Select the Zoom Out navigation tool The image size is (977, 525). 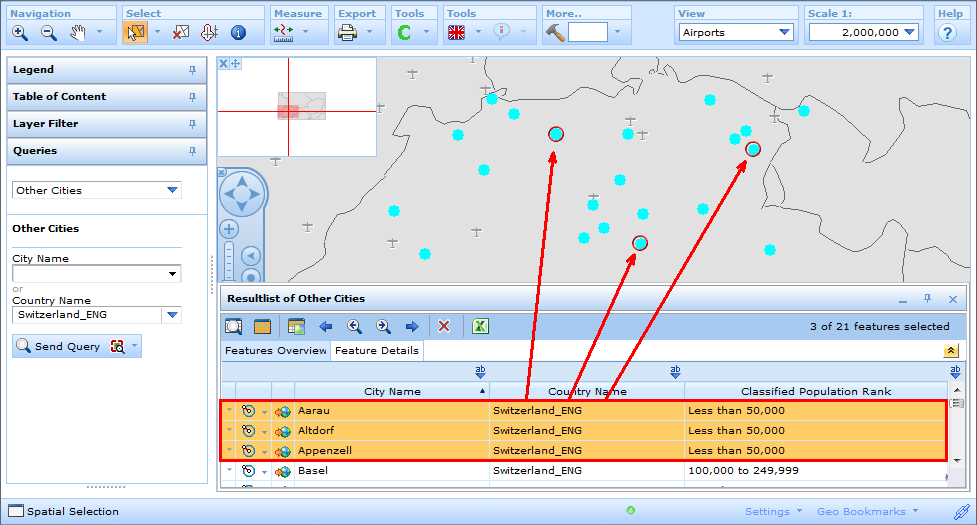point(49,33)
